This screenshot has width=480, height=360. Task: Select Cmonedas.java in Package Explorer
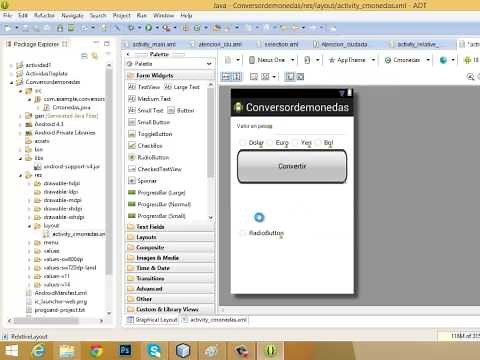67,107
